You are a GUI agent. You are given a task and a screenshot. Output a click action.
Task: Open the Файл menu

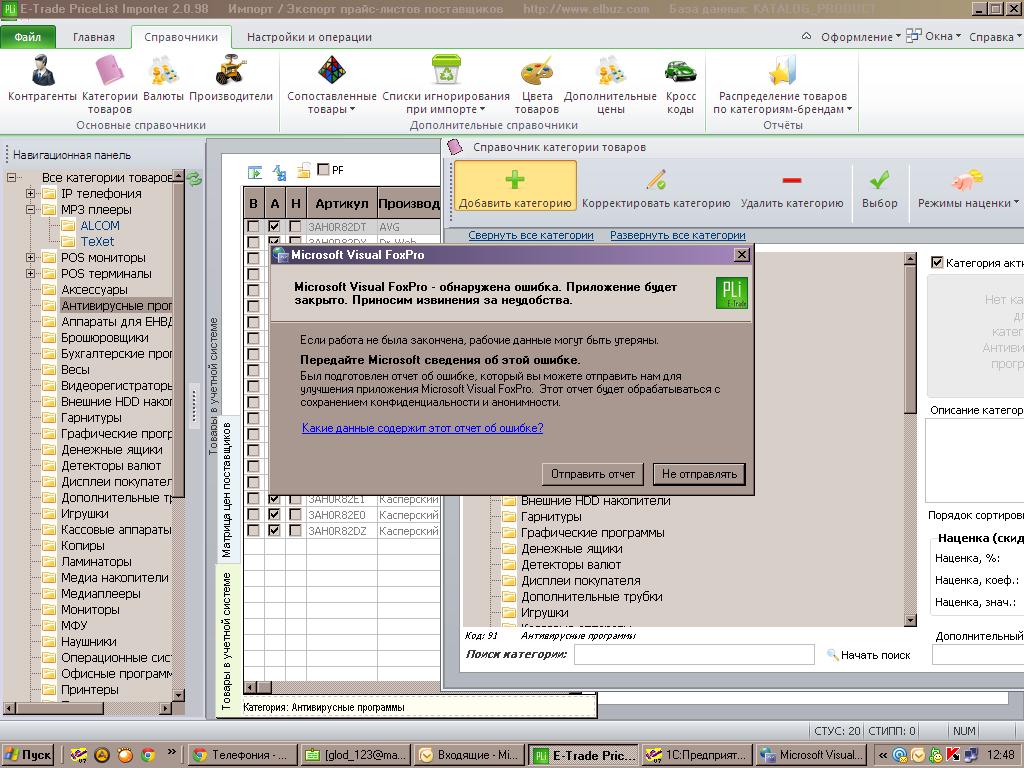click(28, 37)
